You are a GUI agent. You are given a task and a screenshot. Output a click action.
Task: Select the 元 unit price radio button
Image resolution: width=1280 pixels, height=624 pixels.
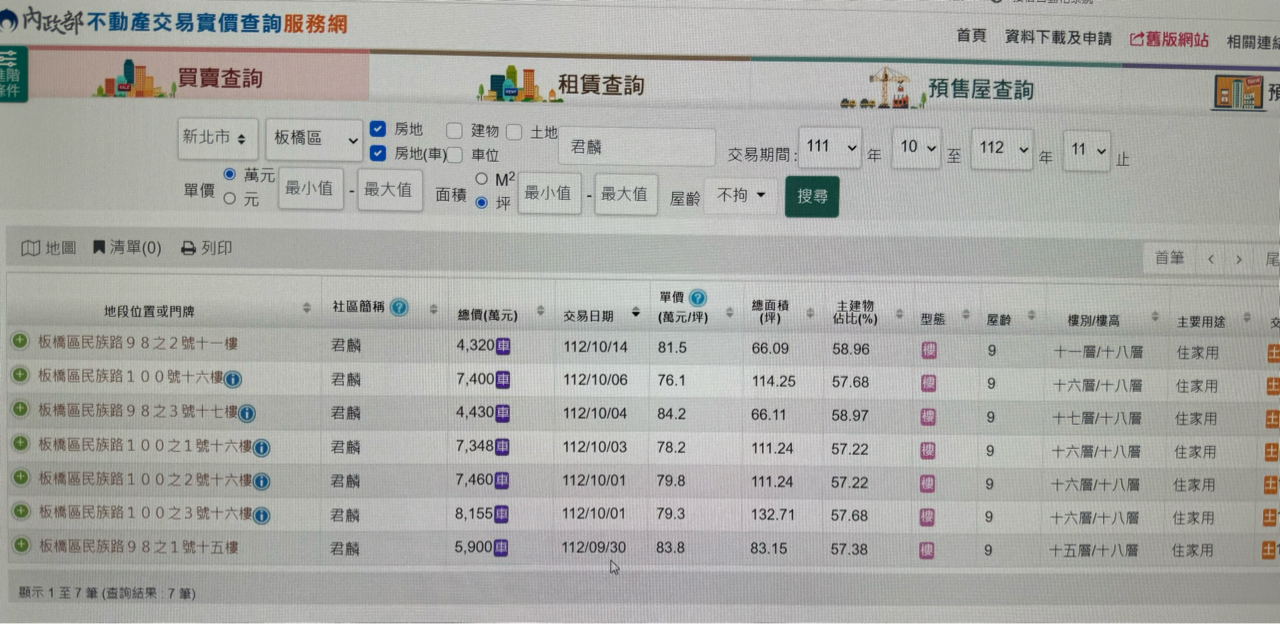230,199
